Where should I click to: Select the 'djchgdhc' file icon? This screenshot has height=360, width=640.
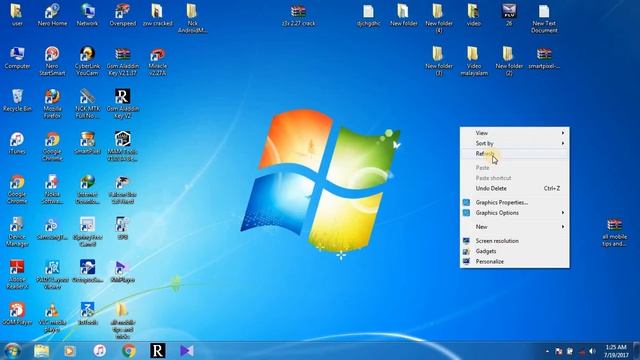(x=369, y=15)
